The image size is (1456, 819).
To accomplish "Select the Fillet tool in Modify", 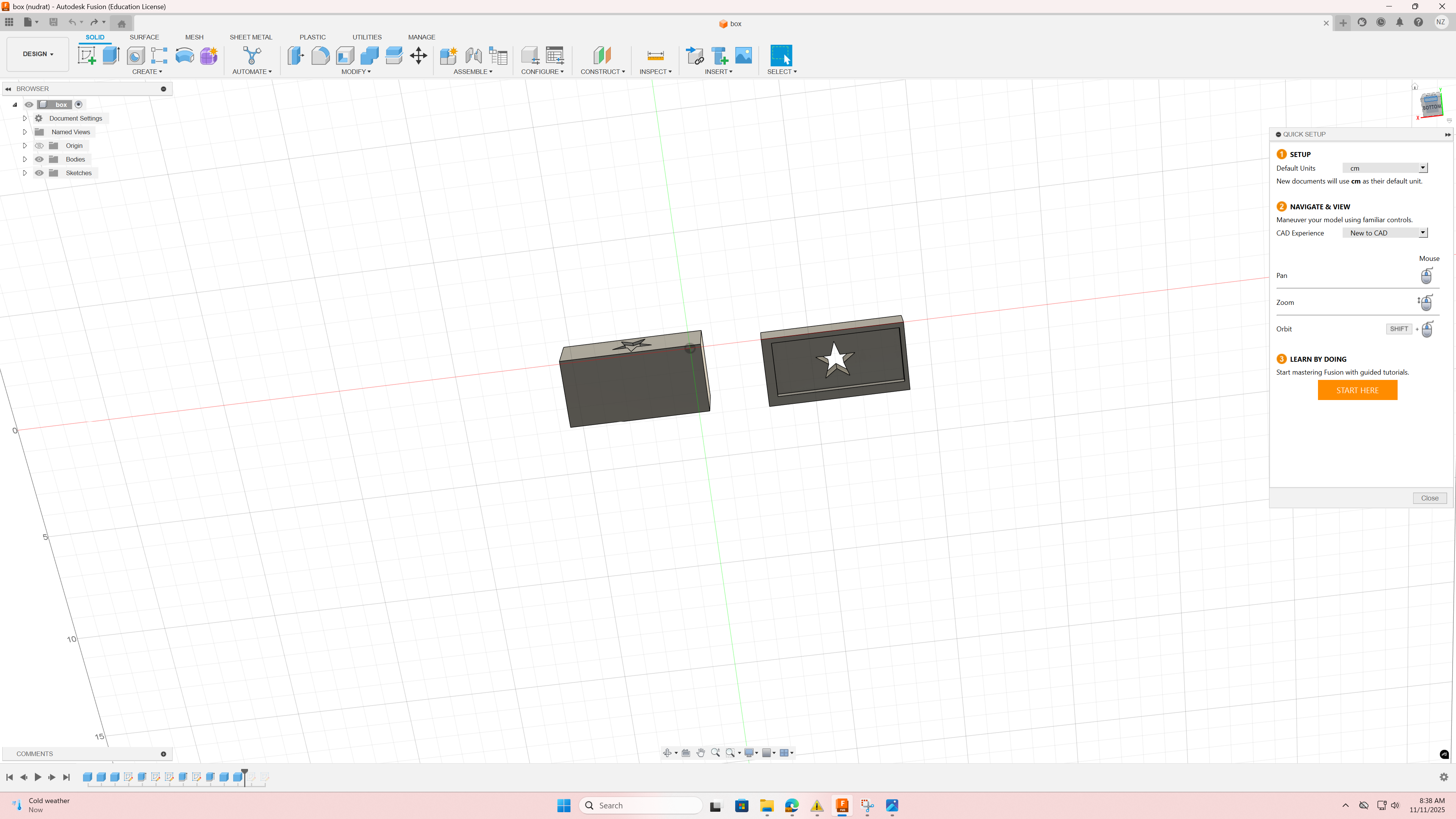I will pyautogui.click(x=320, y=55).
